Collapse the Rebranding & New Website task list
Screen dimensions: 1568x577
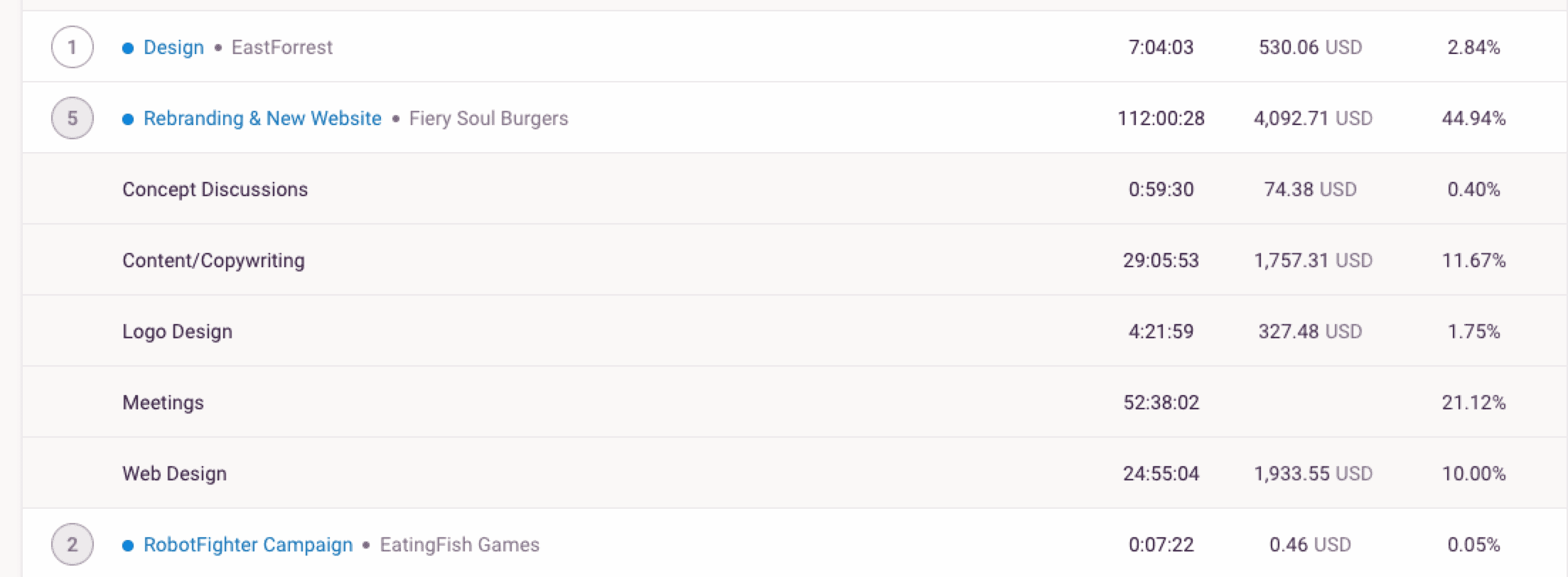[71, 118]
